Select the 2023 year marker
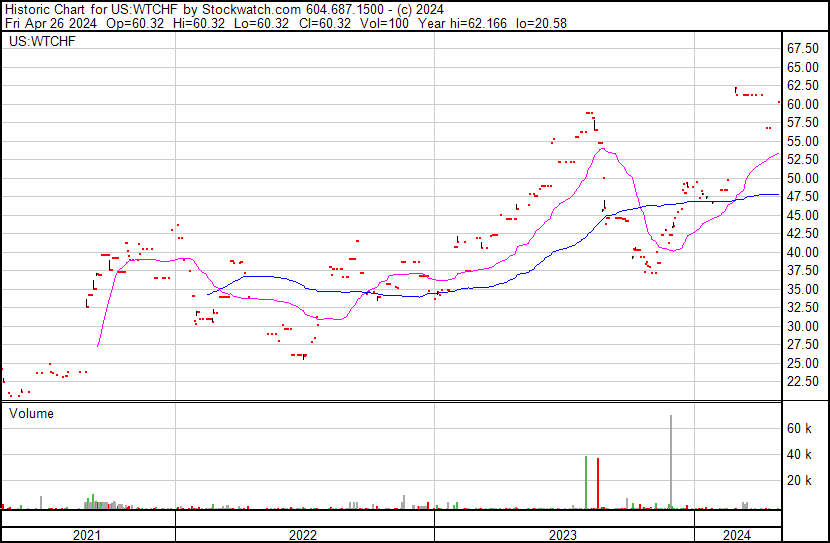This screenshot has height=543, width=830. [564, 535]
